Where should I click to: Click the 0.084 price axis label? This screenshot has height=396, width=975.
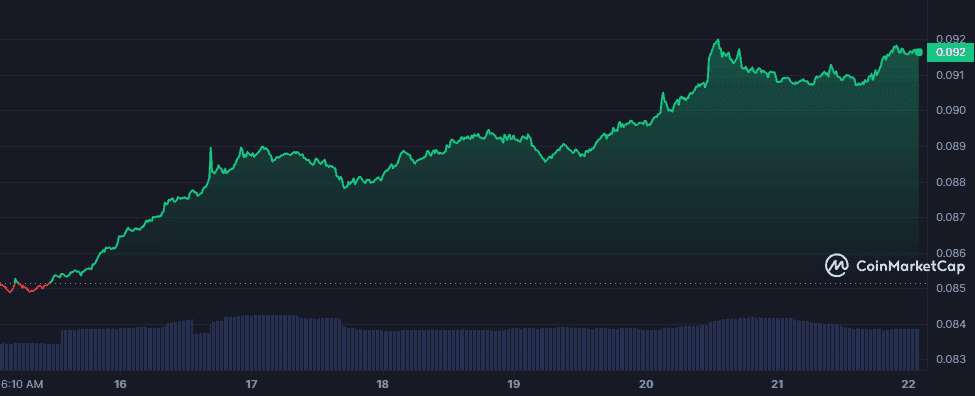point(951,324)
